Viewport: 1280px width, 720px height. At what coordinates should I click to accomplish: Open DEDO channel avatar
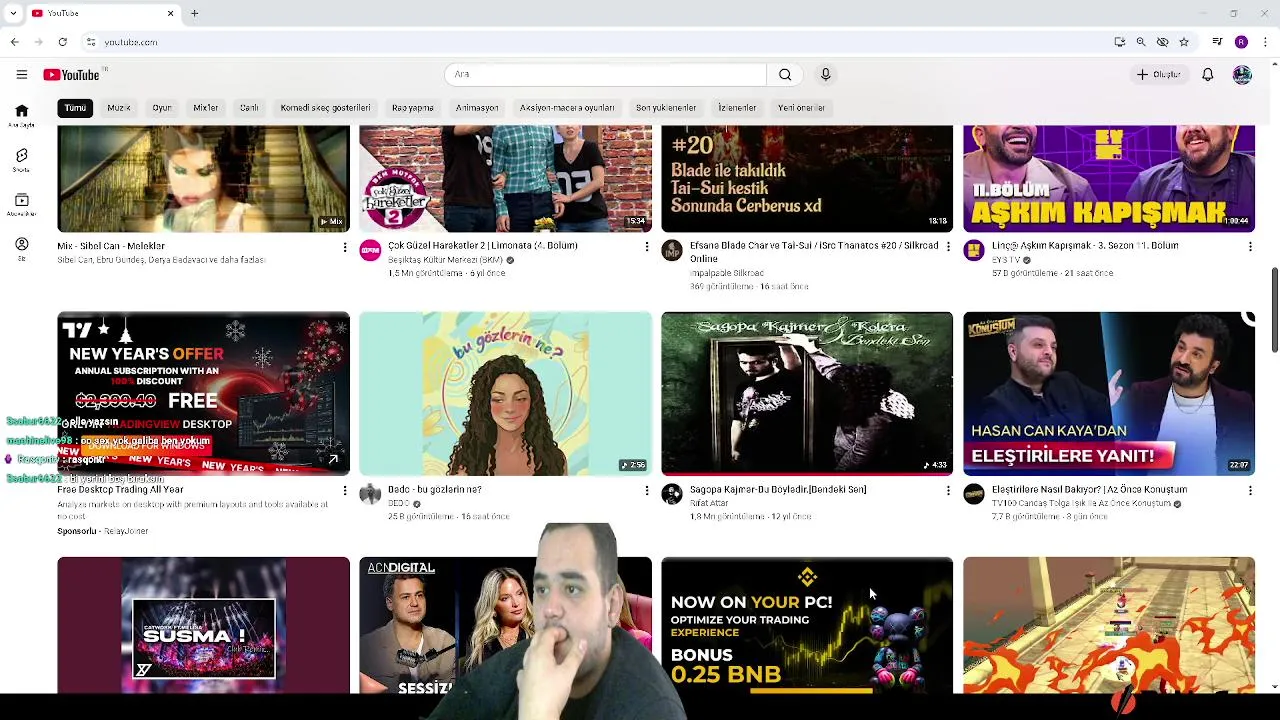tap(370, 494)
